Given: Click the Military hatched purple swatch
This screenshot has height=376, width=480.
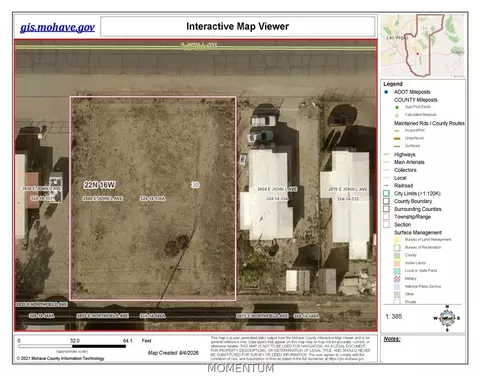Looking at the screenshot, I should [397, 279].
